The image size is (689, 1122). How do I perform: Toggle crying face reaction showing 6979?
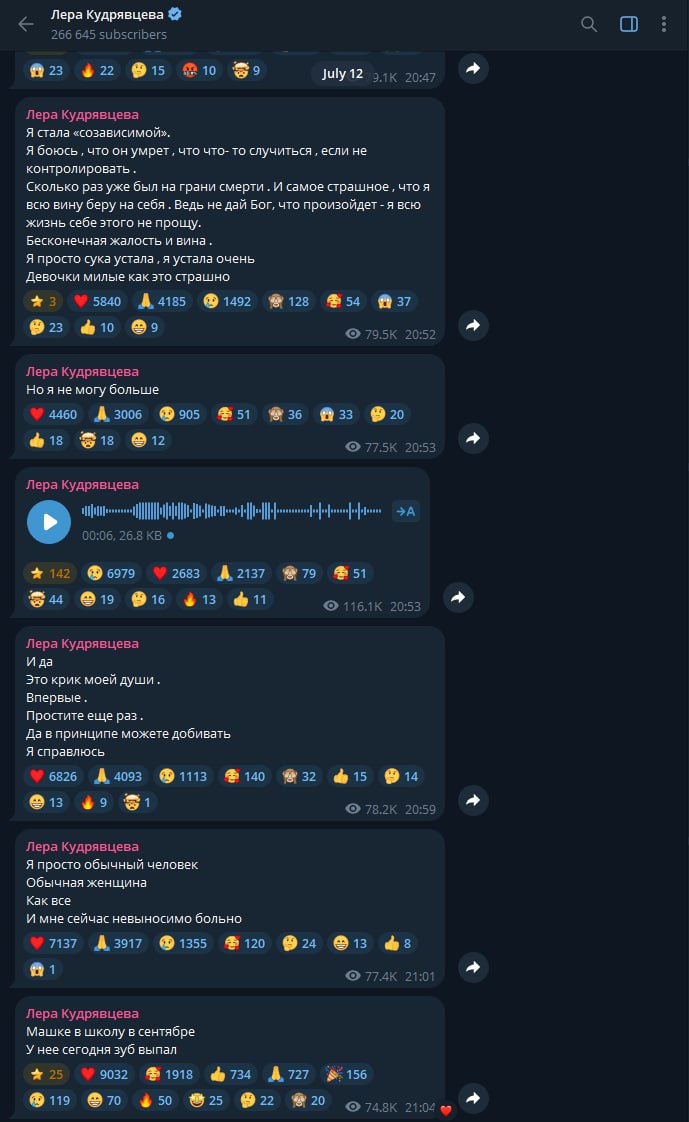(112, 573)
